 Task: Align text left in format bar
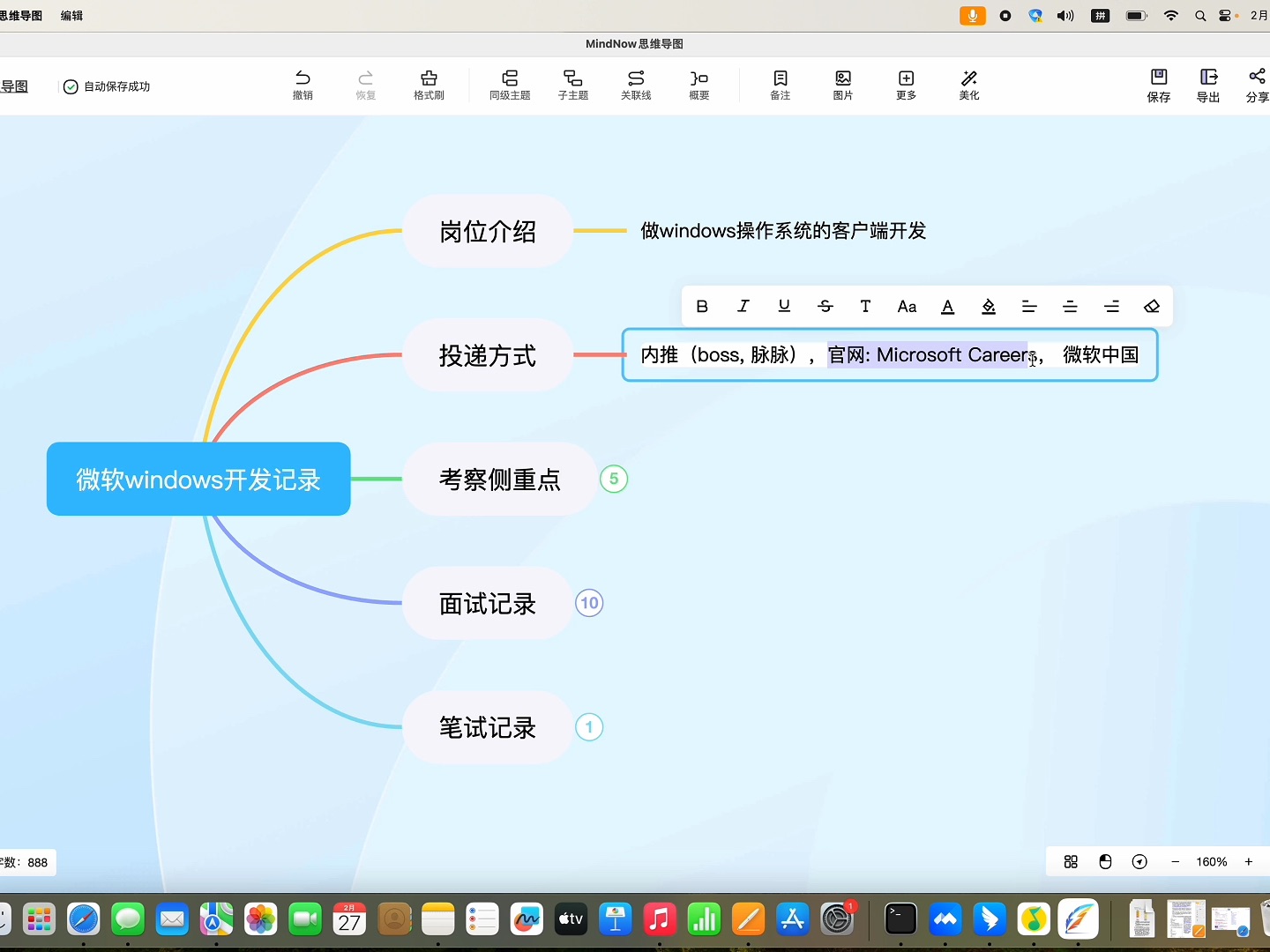1029,307
